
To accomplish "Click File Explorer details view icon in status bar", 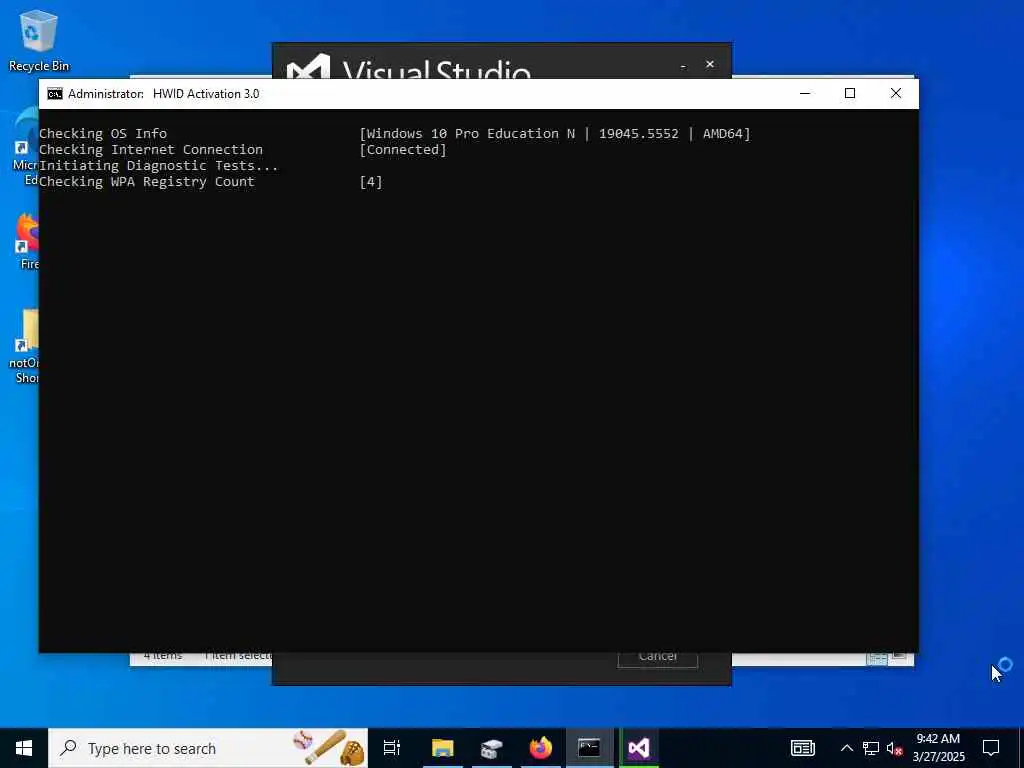I will pyautogui.click(x=876, y=658).
